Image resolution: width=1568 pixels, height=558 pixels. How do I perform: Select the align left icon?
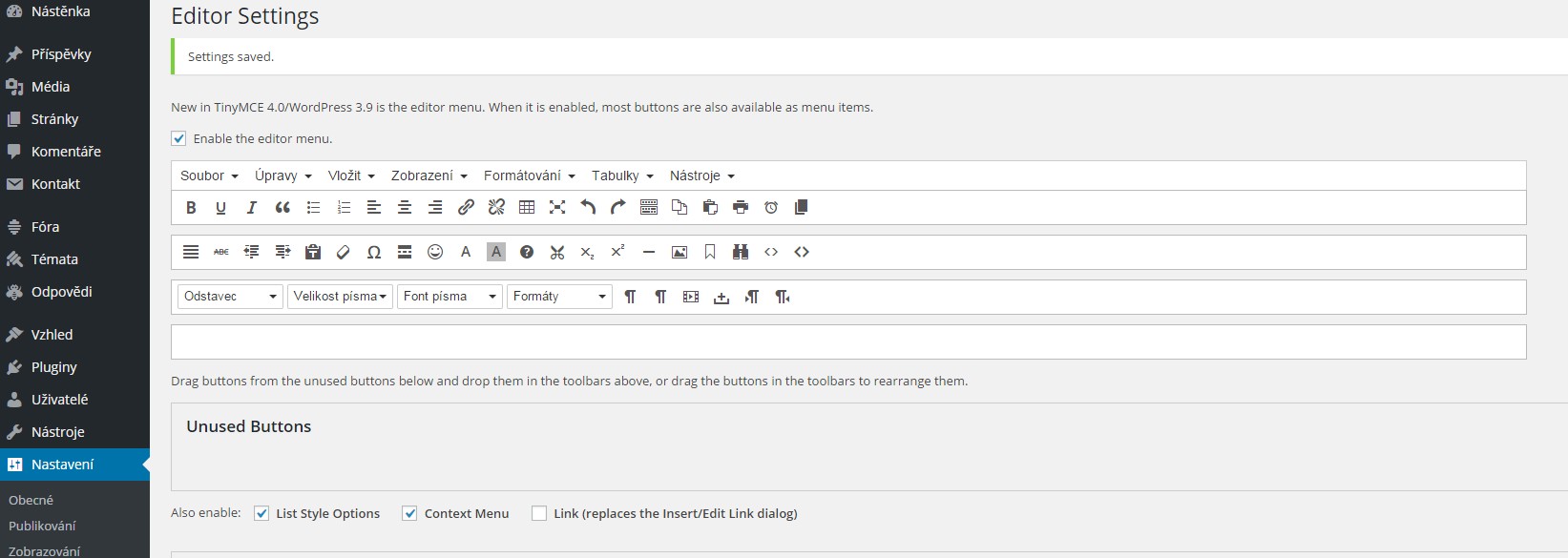[x=374, y=207]
